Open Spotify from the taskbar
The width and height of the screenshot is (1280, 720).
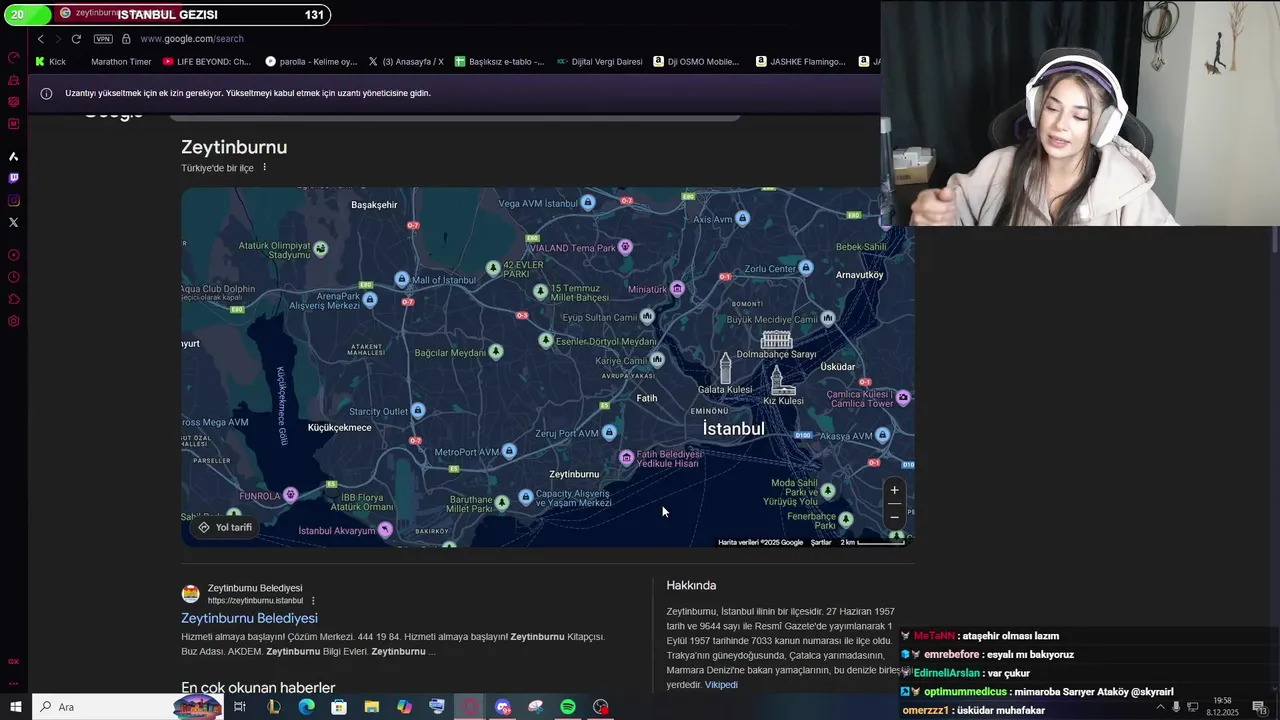[x=568, y=707]
